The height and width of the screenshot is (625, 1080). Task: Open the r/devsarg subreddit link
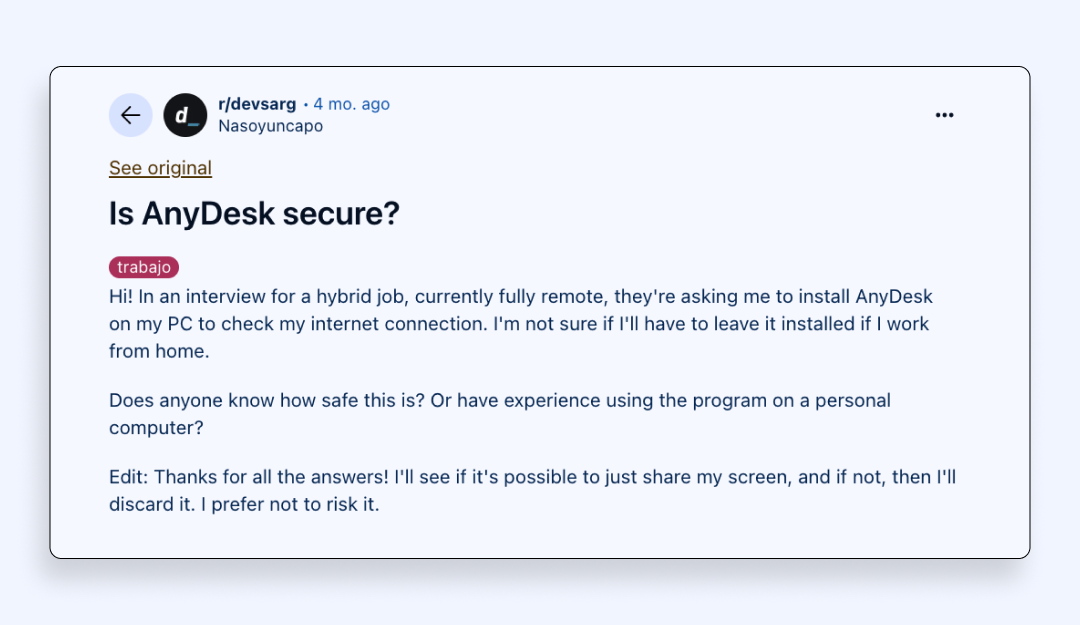pos(256,103)
